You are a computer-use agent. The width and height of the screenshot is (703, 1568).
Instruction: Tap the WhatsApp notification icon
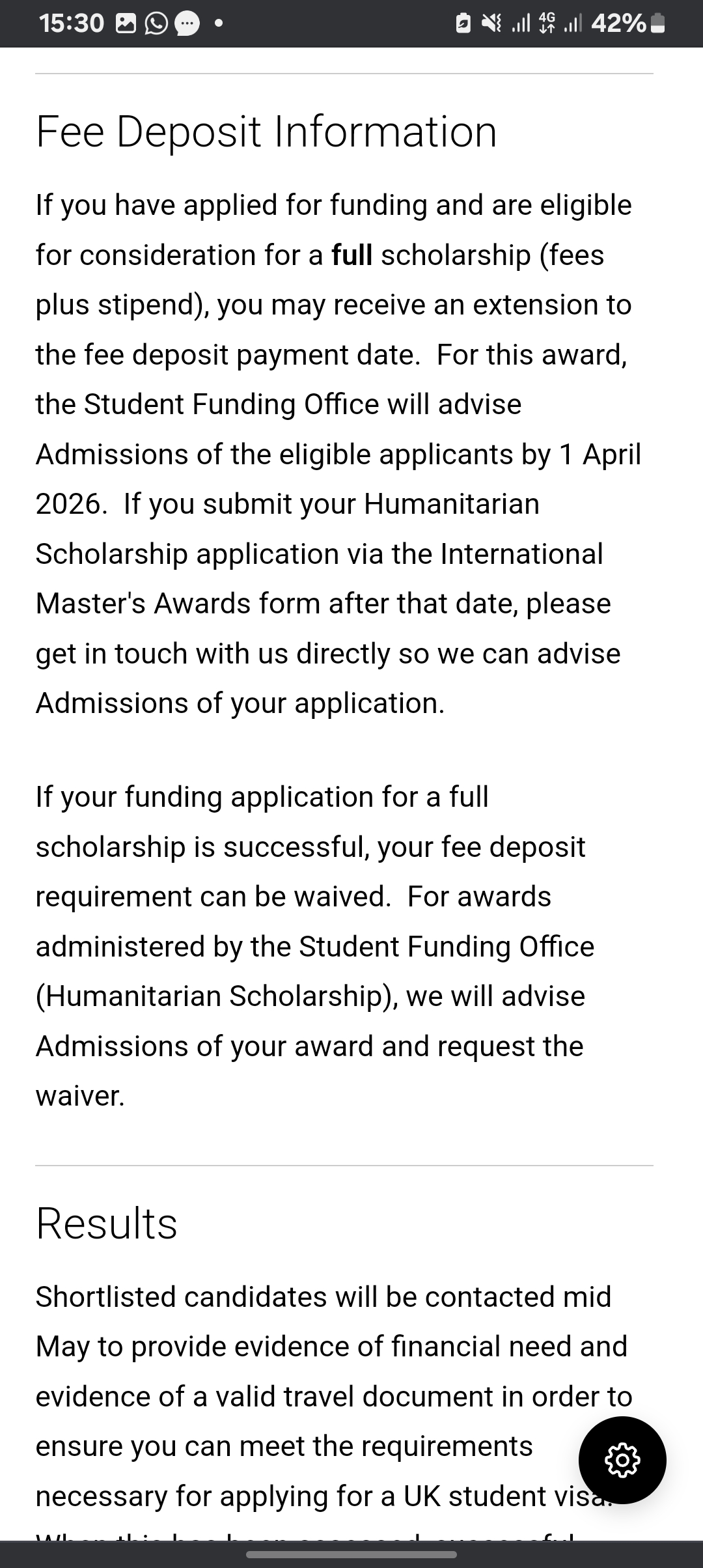pos(156,24)
